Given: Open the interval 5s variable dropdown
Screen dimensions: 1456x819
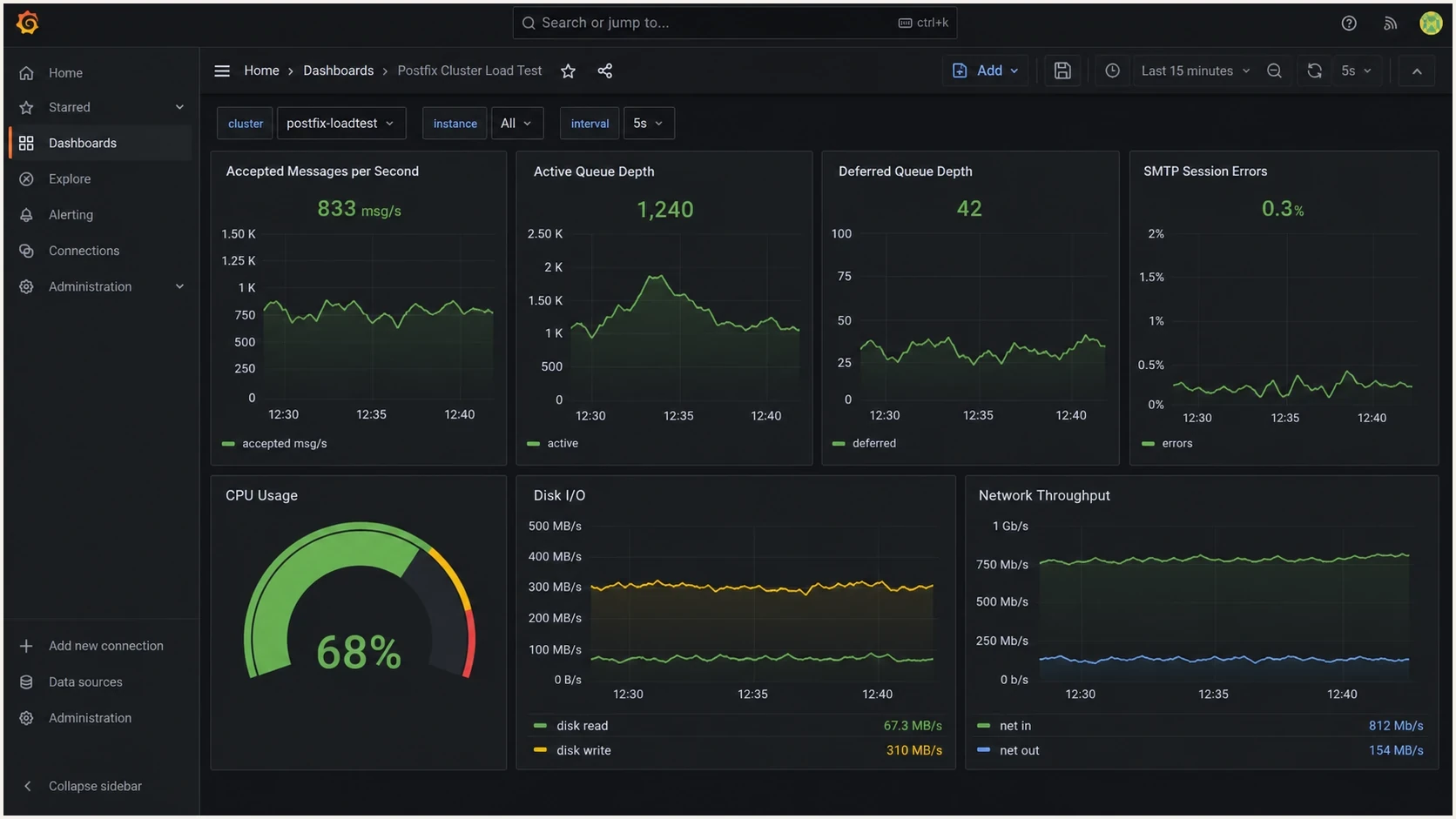Looking at the screenshot, I should [649, 124].
